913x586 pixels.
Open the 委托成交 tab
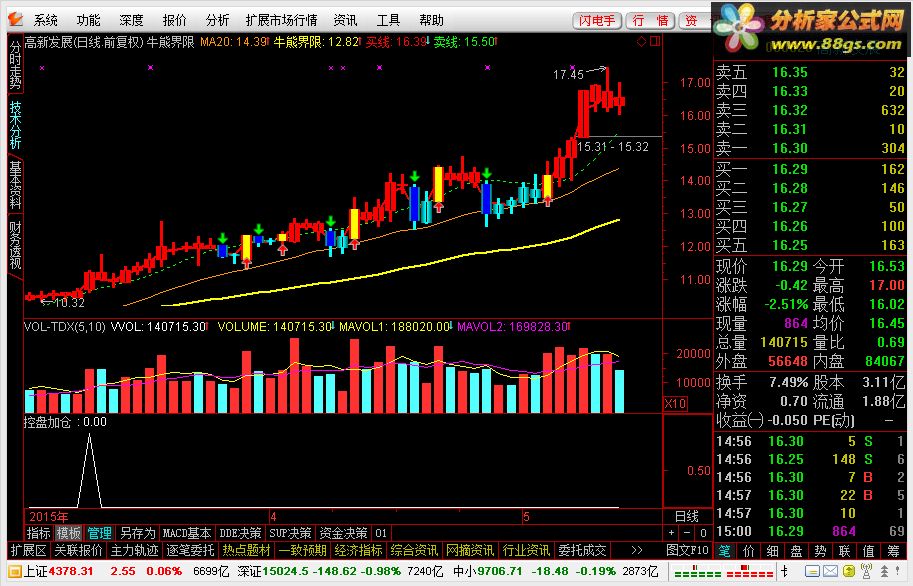coord(582,550)
